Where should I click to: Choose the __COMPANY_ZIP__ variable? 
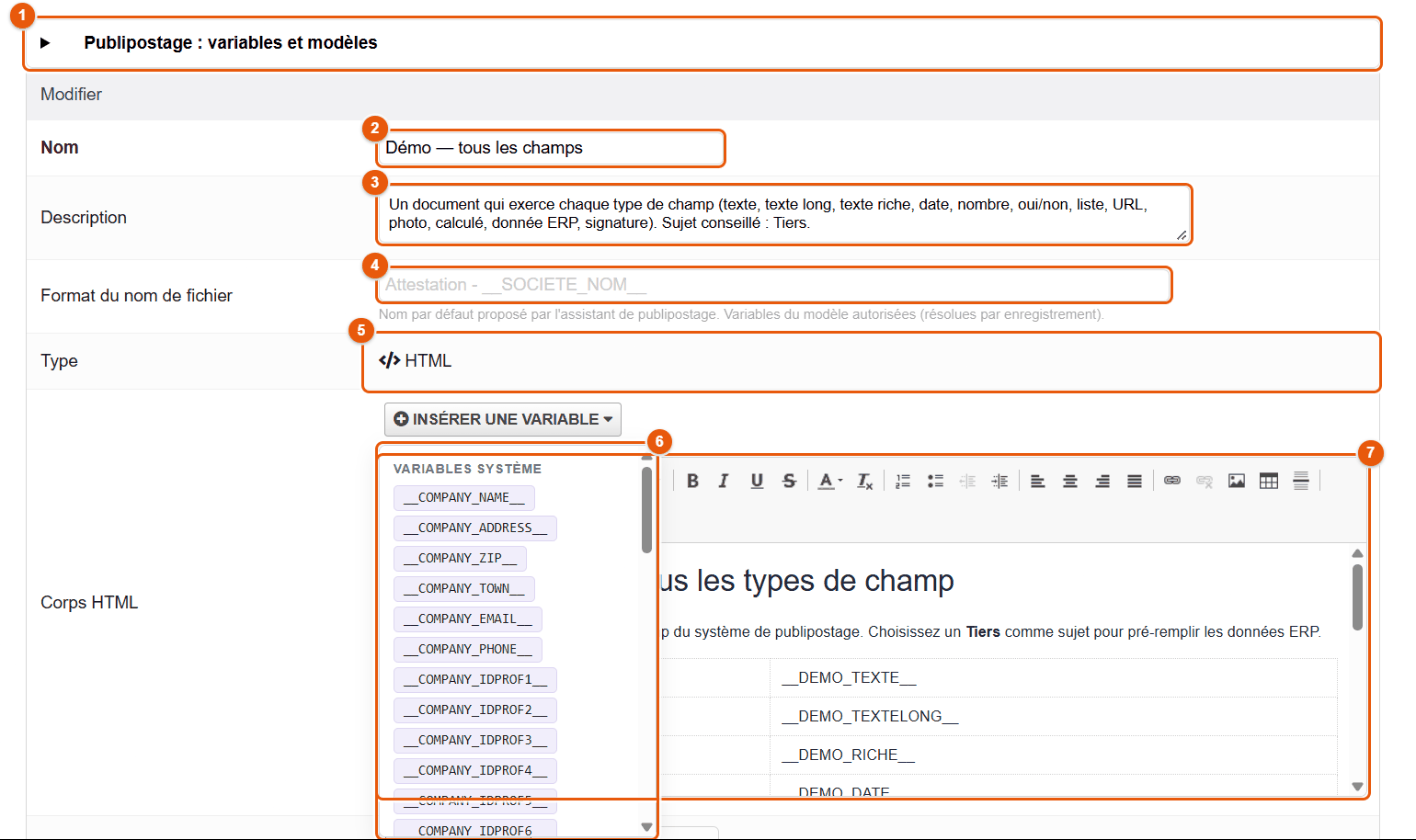pos(461,558)
